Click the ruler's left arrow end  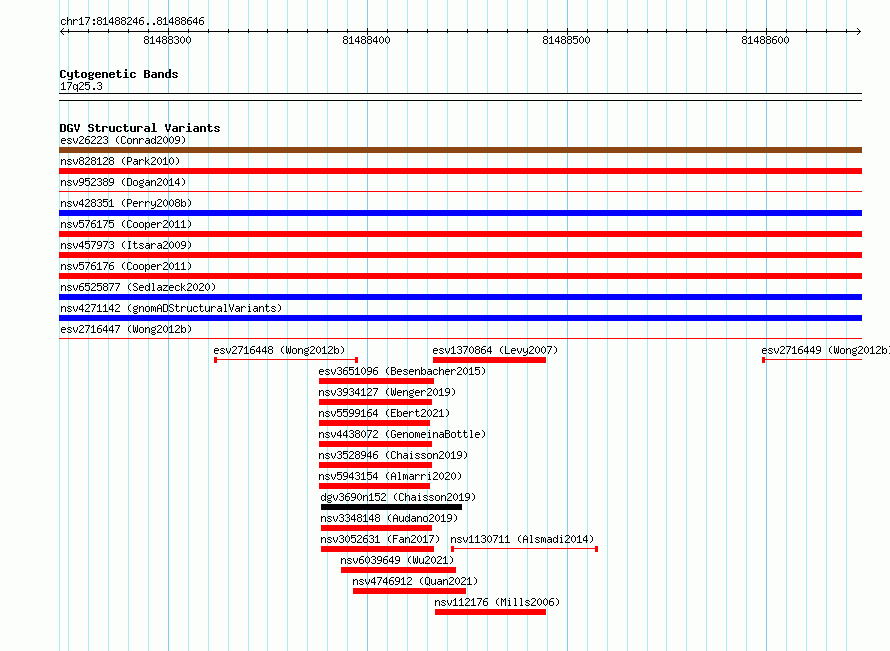click(62, 32)
